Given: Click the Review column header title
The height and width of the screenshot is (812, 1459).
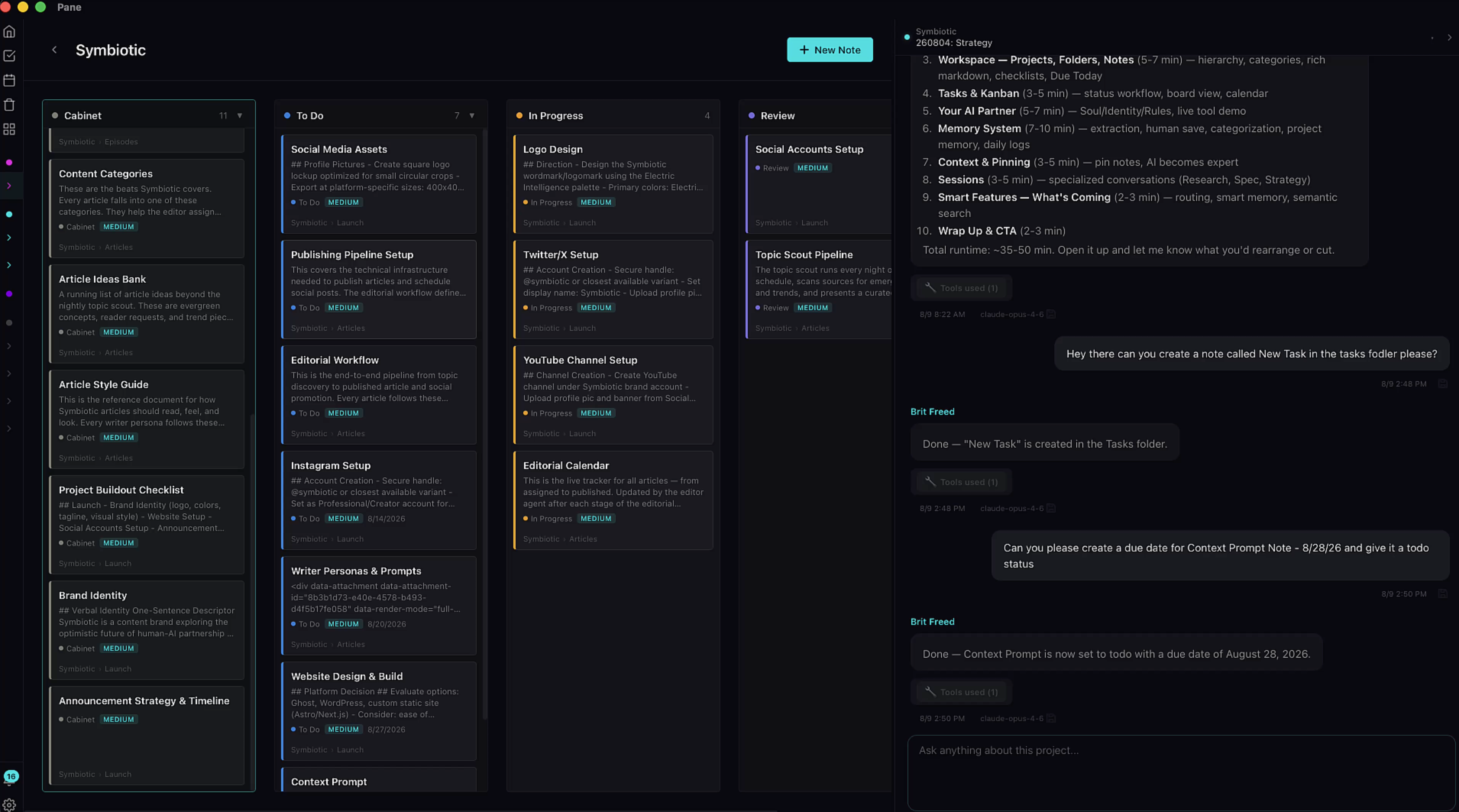Looking at the screenshot, I should [x=778, y=115].
